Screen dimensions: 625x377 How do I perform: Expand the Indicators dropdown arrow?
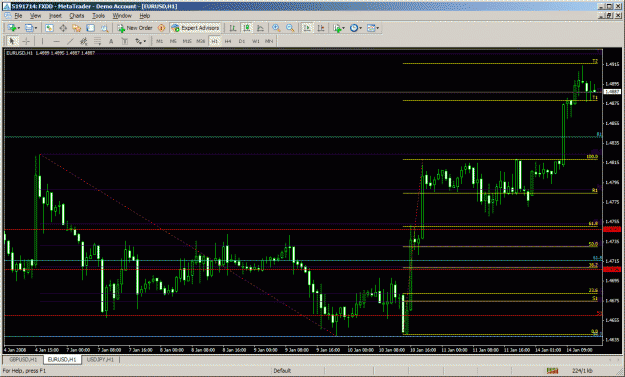click(x=344, y=28)
